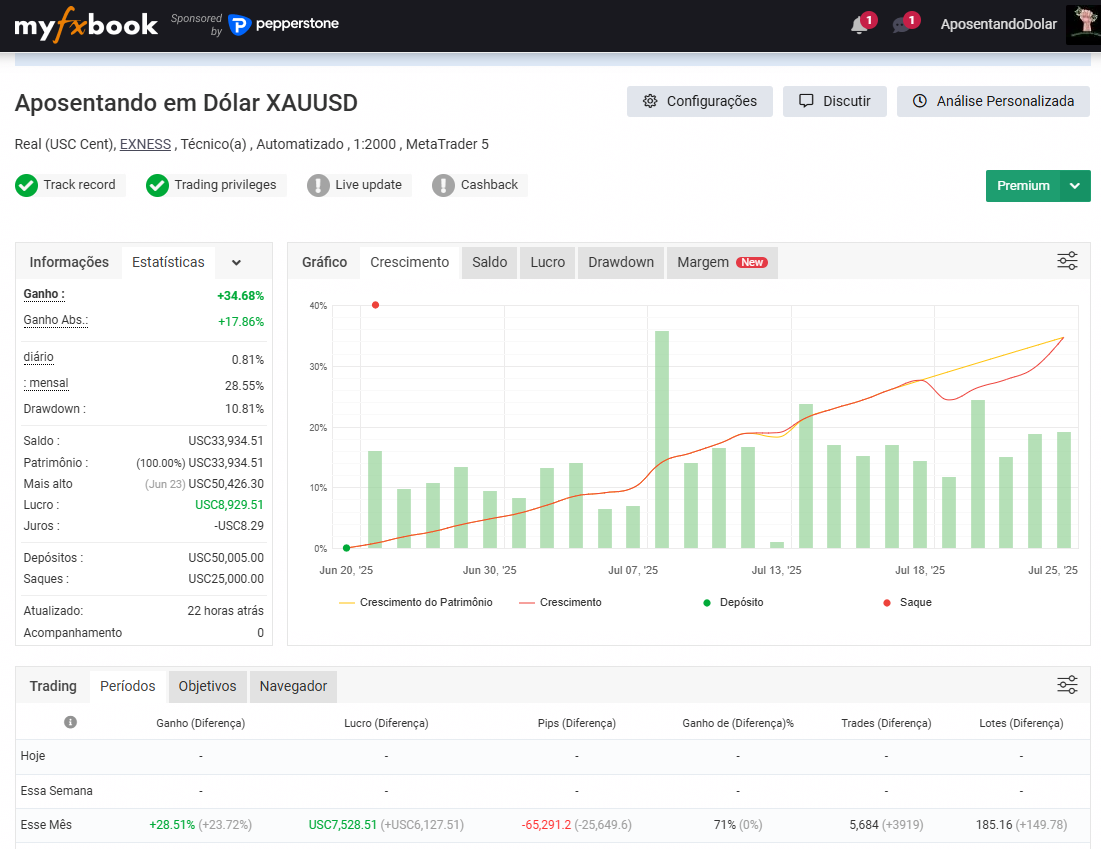Open the EXNESS broker link
This screenshot has width=1101, height=849.
click(145, 145)
